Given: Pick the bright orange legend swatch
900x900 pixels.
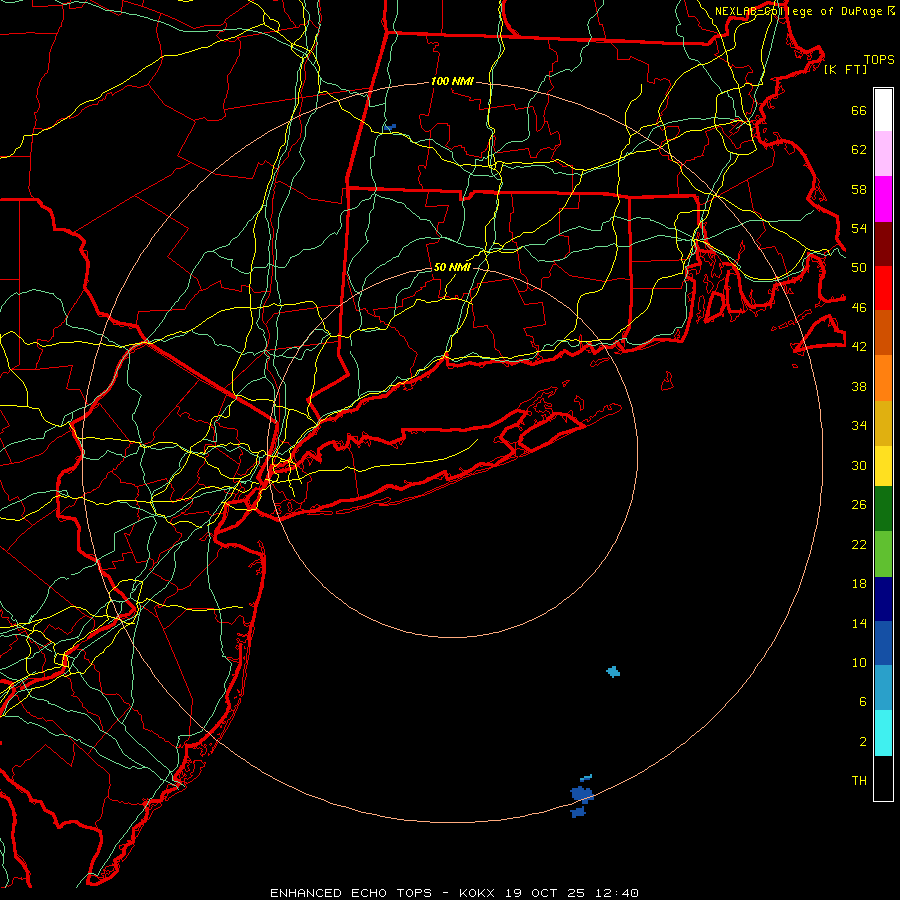Looking at the screenshot, I should tap(883, 378).
